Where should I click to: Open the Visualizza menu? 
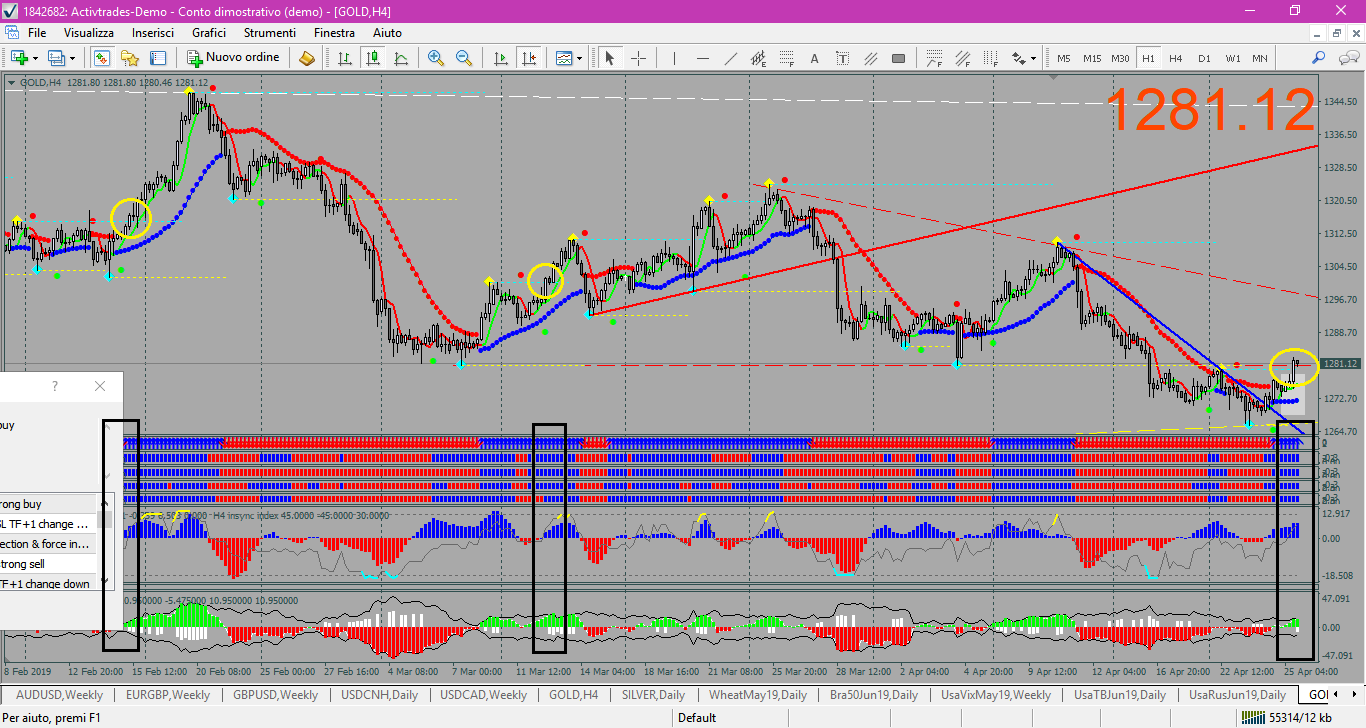(x=89, y=33)
